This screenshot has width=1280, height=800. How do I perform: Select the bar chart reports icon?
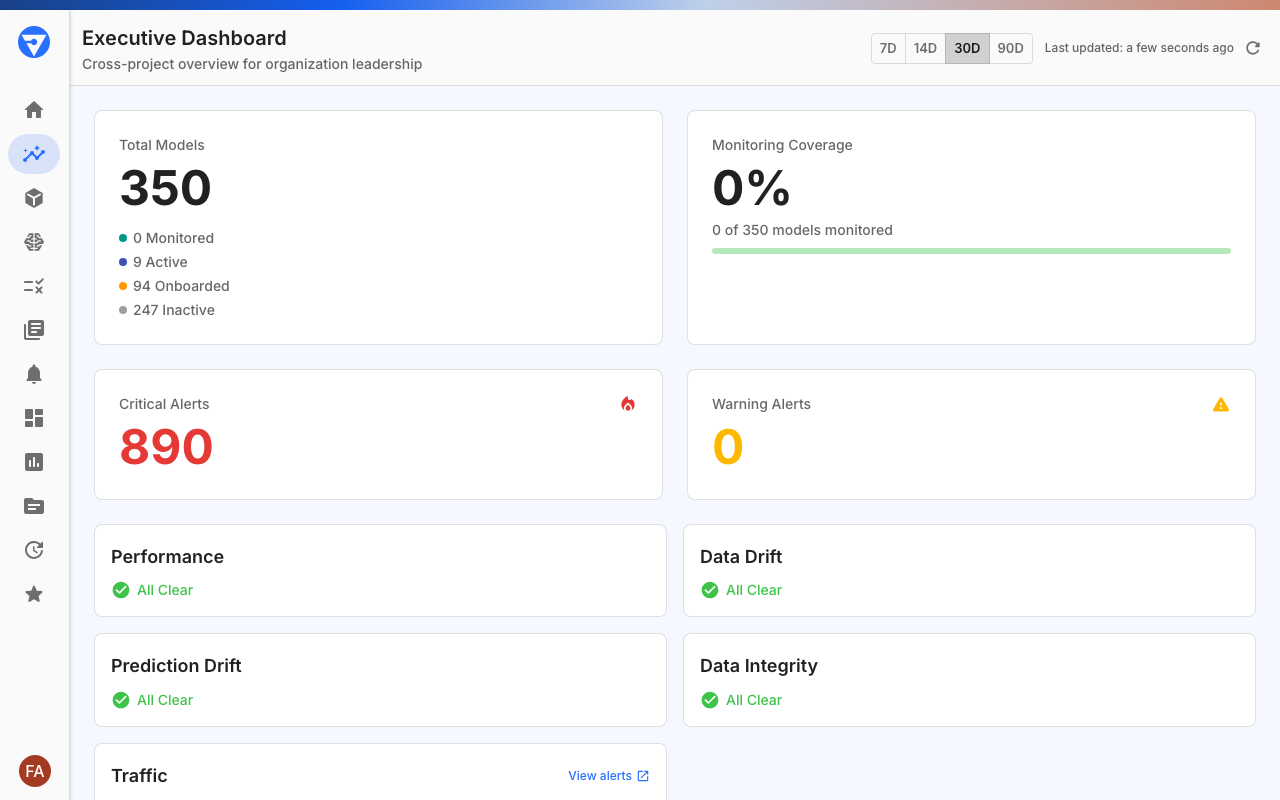pos(34,462)
